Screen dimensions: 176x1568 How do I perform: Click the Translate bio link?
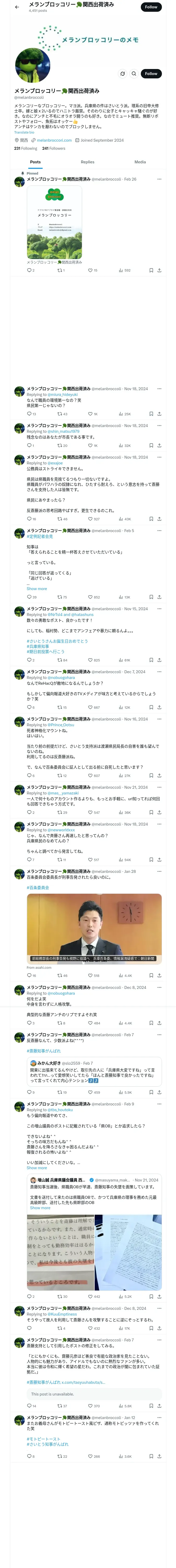(x=24, y=132)
